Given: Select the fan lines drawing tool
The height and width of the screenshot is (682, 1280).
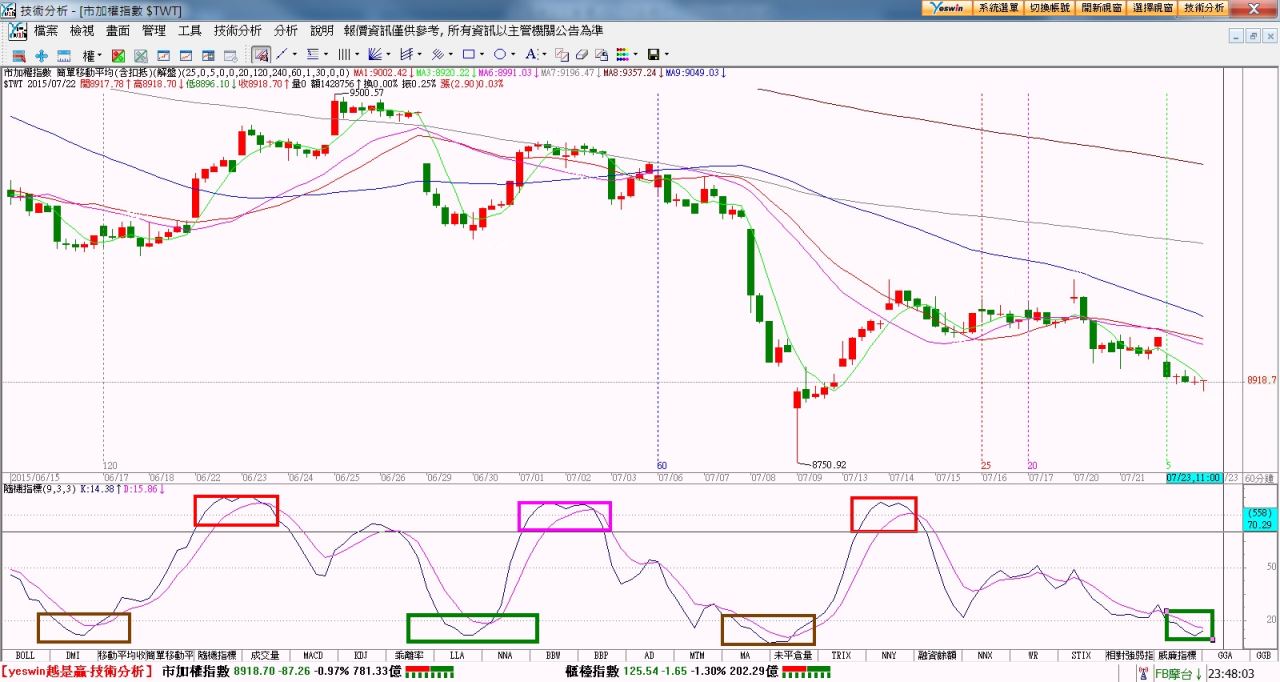Looking at the screenshot, I should pyautogui.click(x=375, y=54).
